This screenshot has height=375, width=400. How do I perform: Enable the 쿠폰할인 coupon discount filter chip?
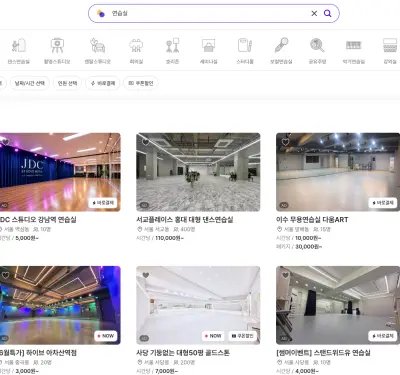[141, 83]
